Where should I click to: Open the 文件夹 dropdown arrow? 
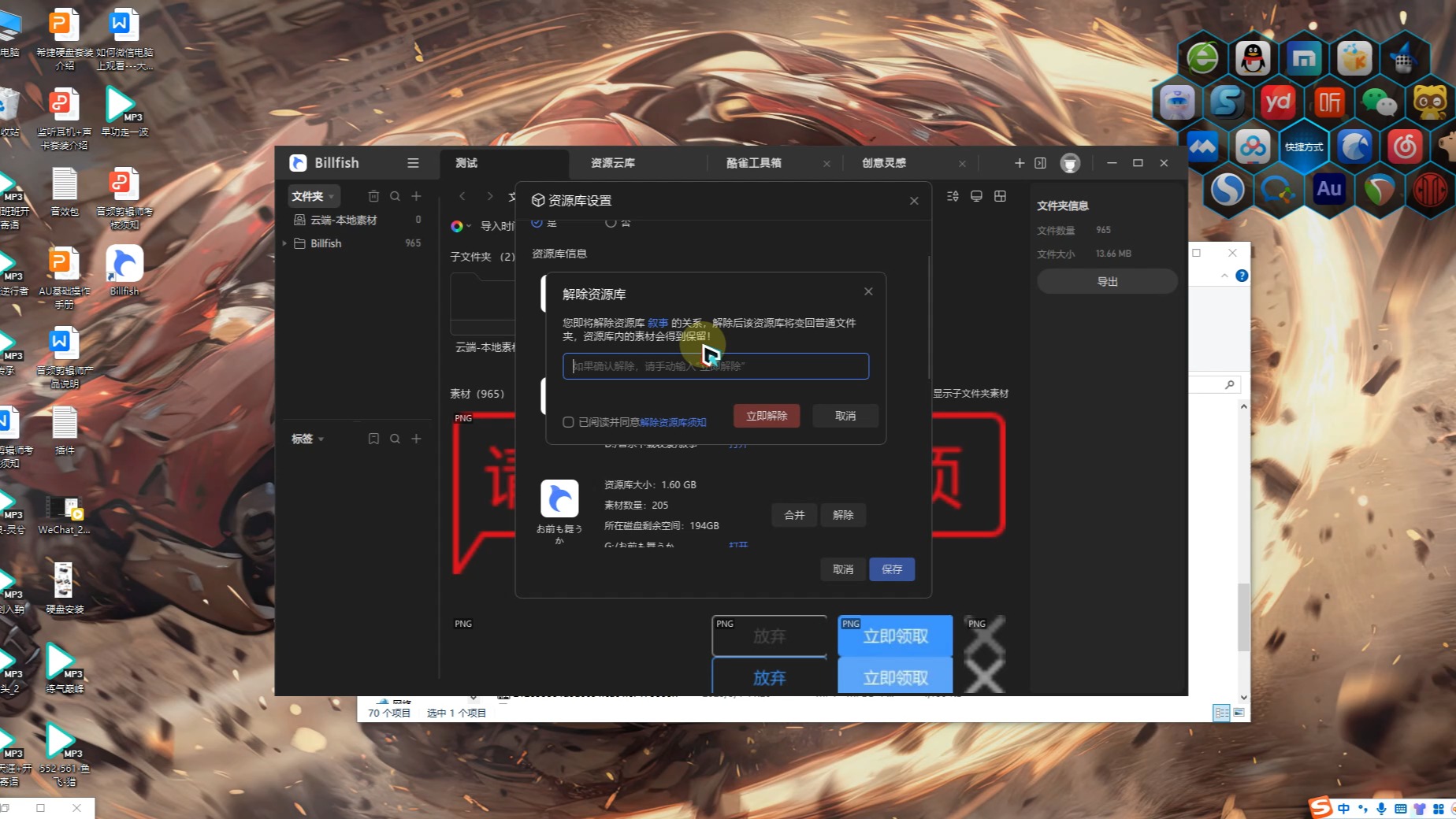(x=332, y=197)
